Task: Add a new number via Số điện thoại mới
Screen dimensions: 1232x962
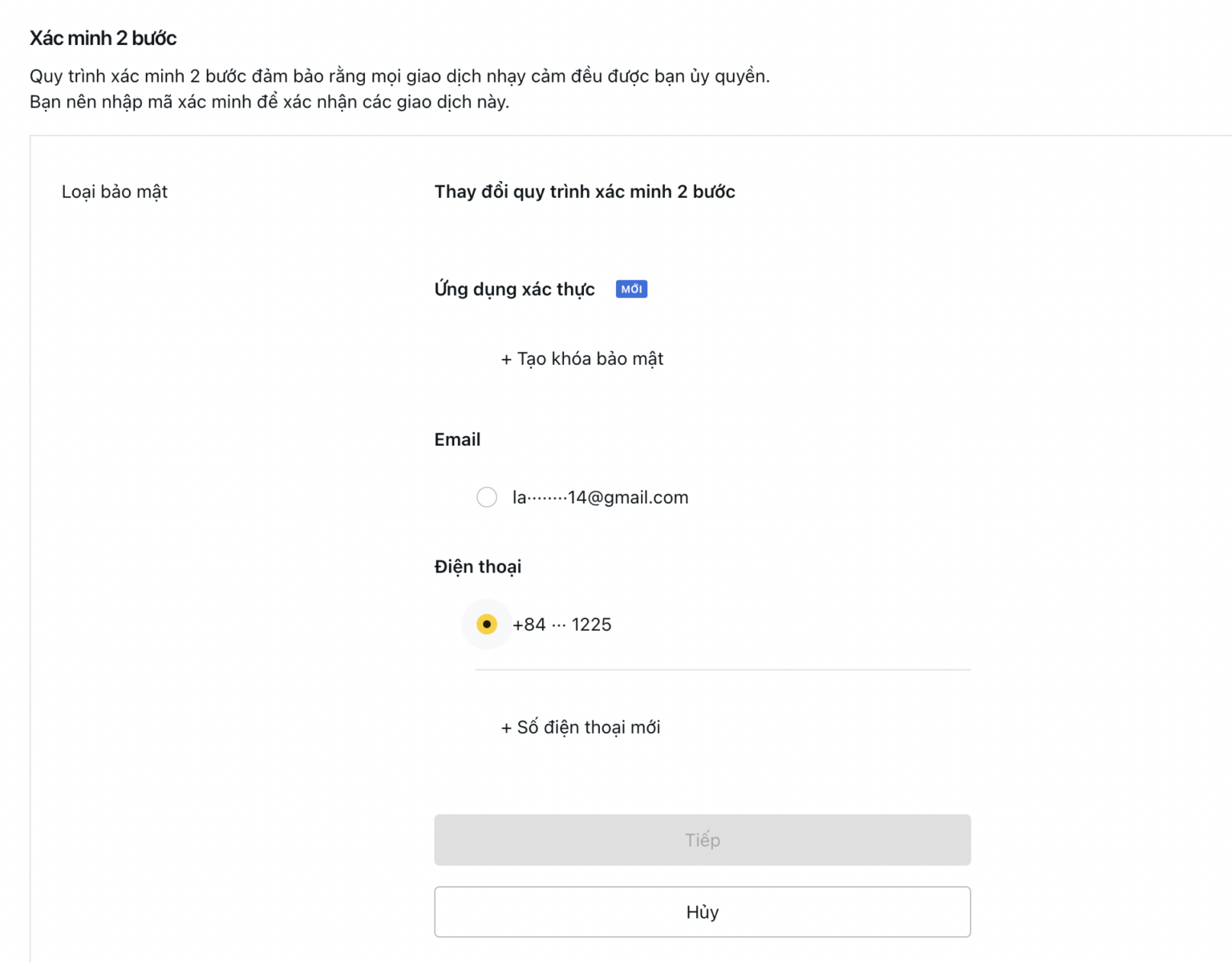Action: pyautogui.click(x=589, y=727)
